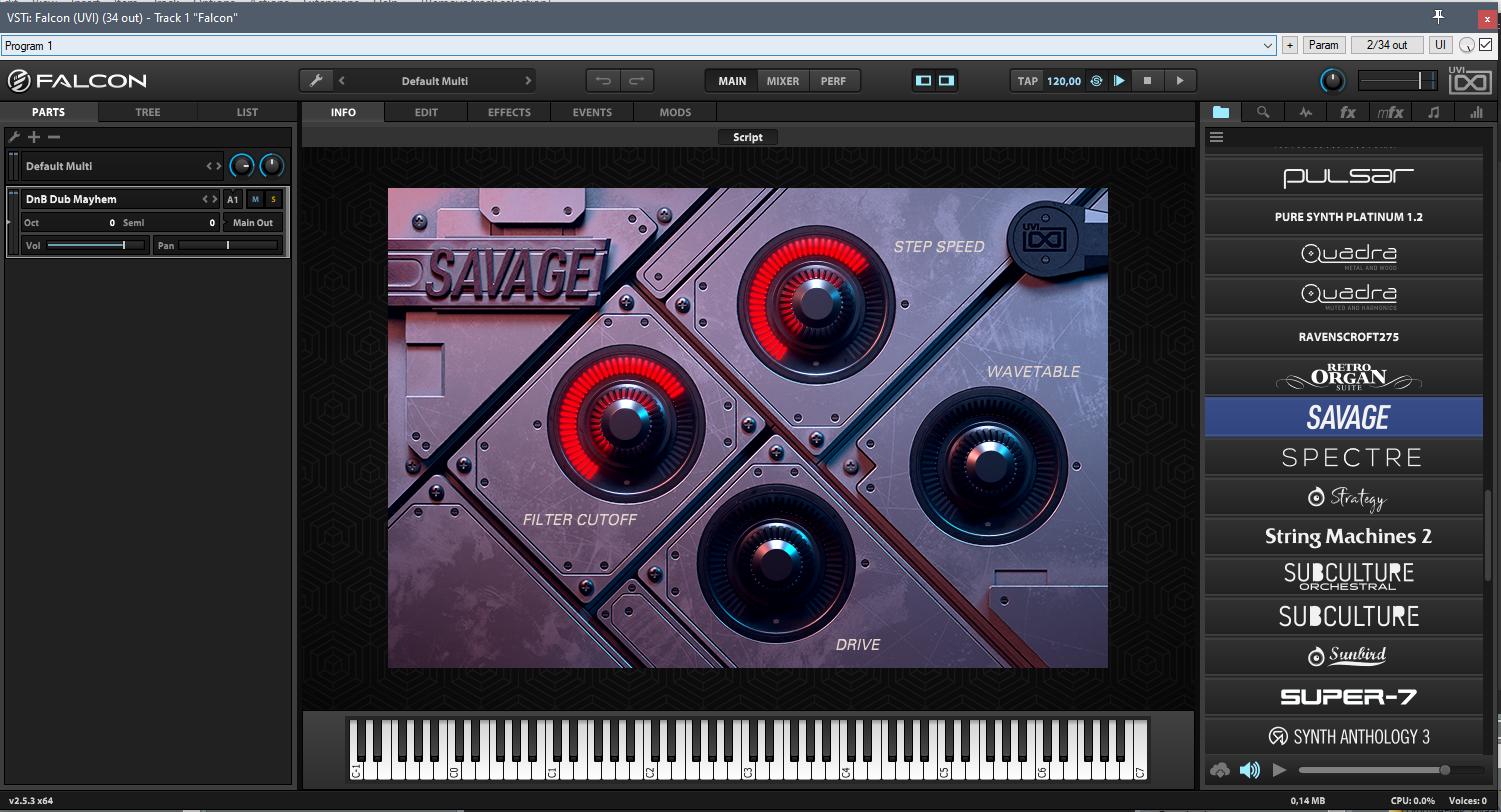Switch to the MODS tab
The height and width of the screenshot is (812, 1501).
(675, 112)
